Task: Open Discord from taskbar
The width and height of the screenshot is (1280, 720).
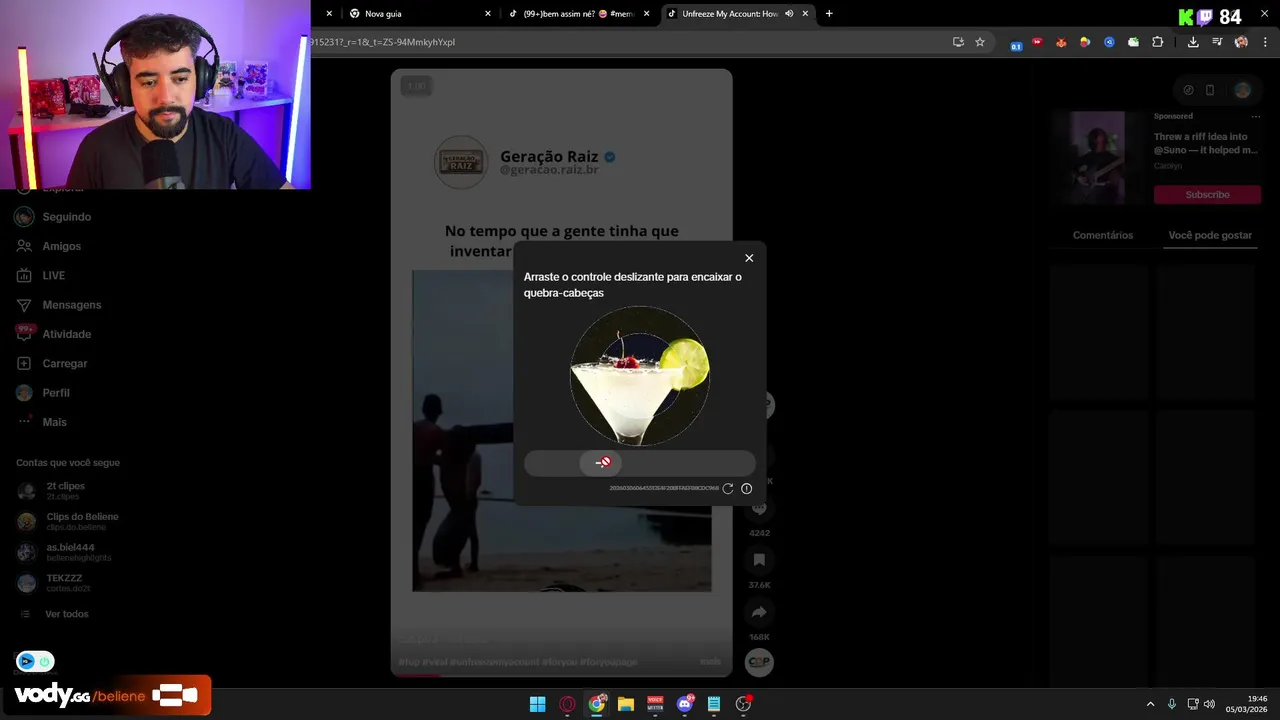Action: (x=685, y=704)
